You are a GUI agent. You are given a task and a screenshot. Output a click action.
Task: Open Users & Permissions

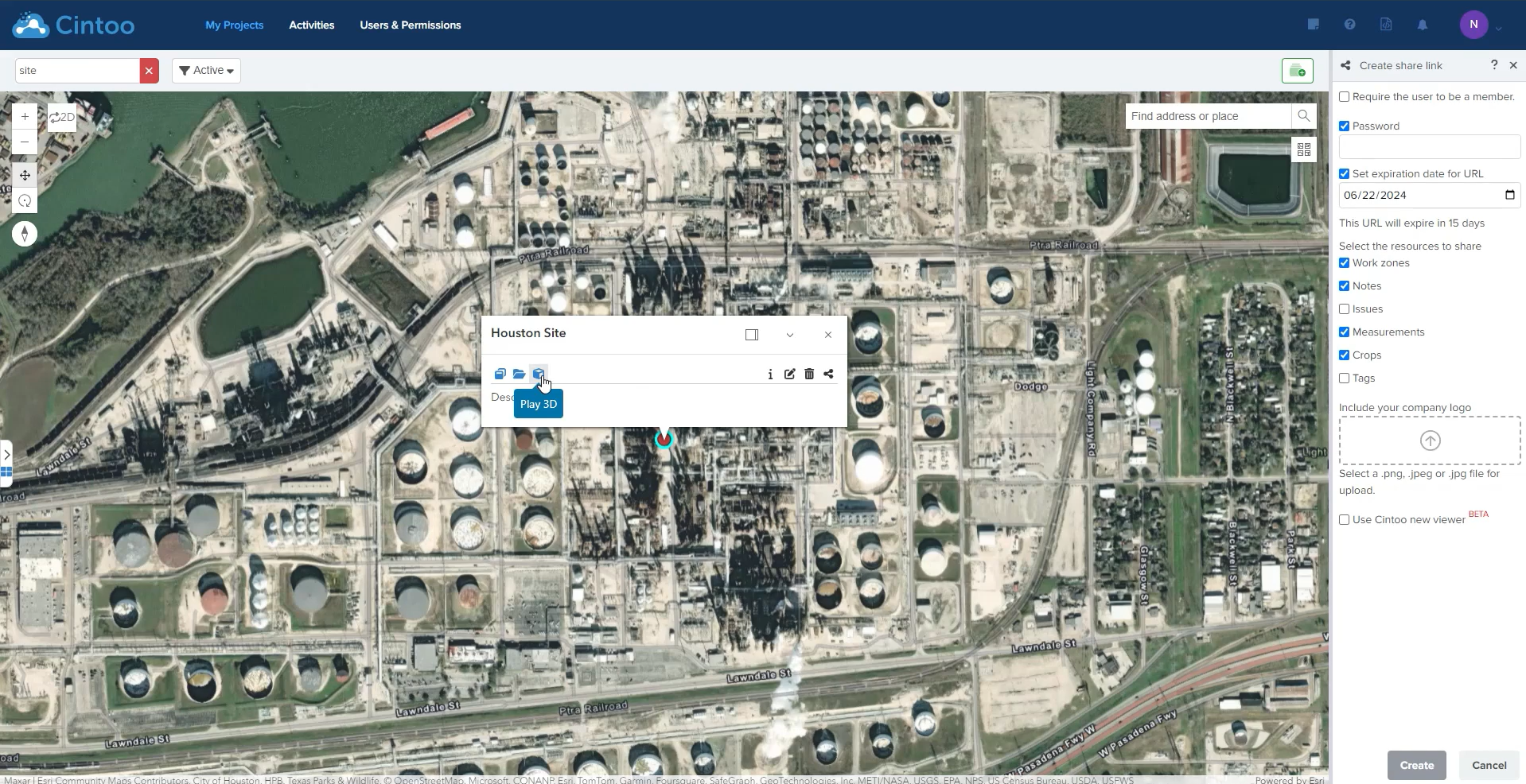pyautogui.click(x=410, y=25)
